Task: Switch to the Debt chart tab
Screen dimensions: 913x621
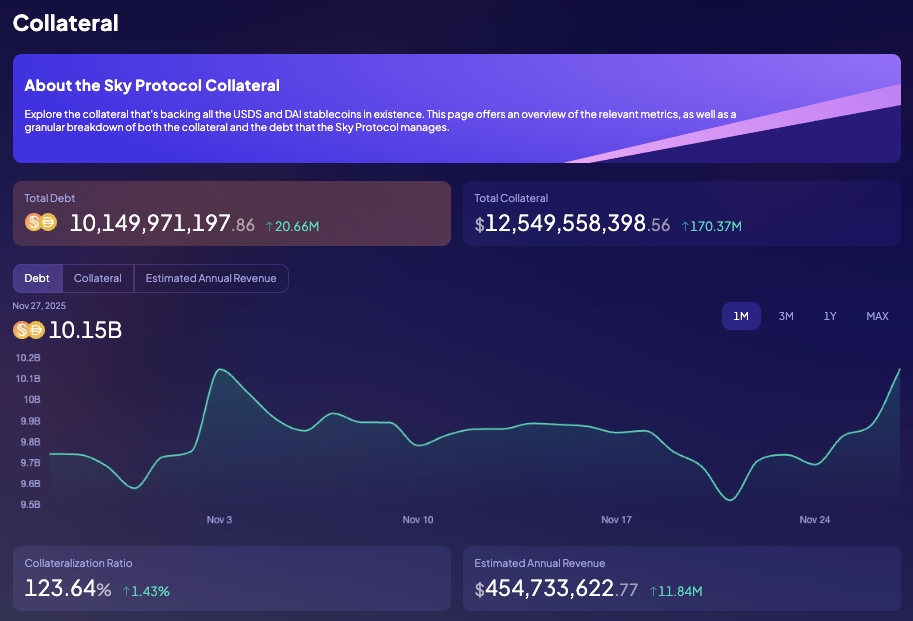Action: tap(37, 278)
